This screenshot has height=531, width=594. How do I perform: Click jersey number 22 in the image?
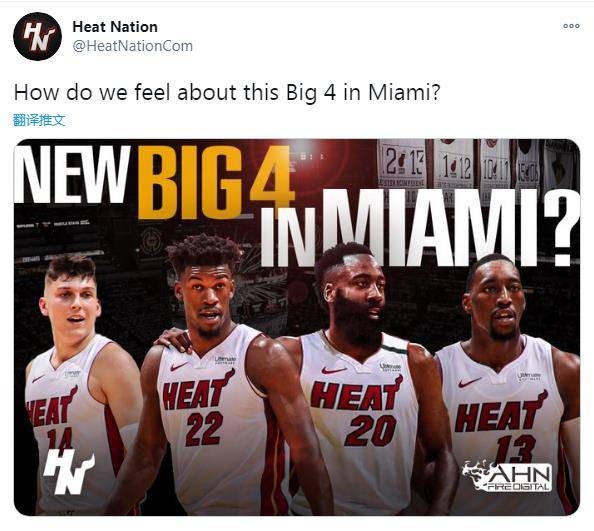204,428
